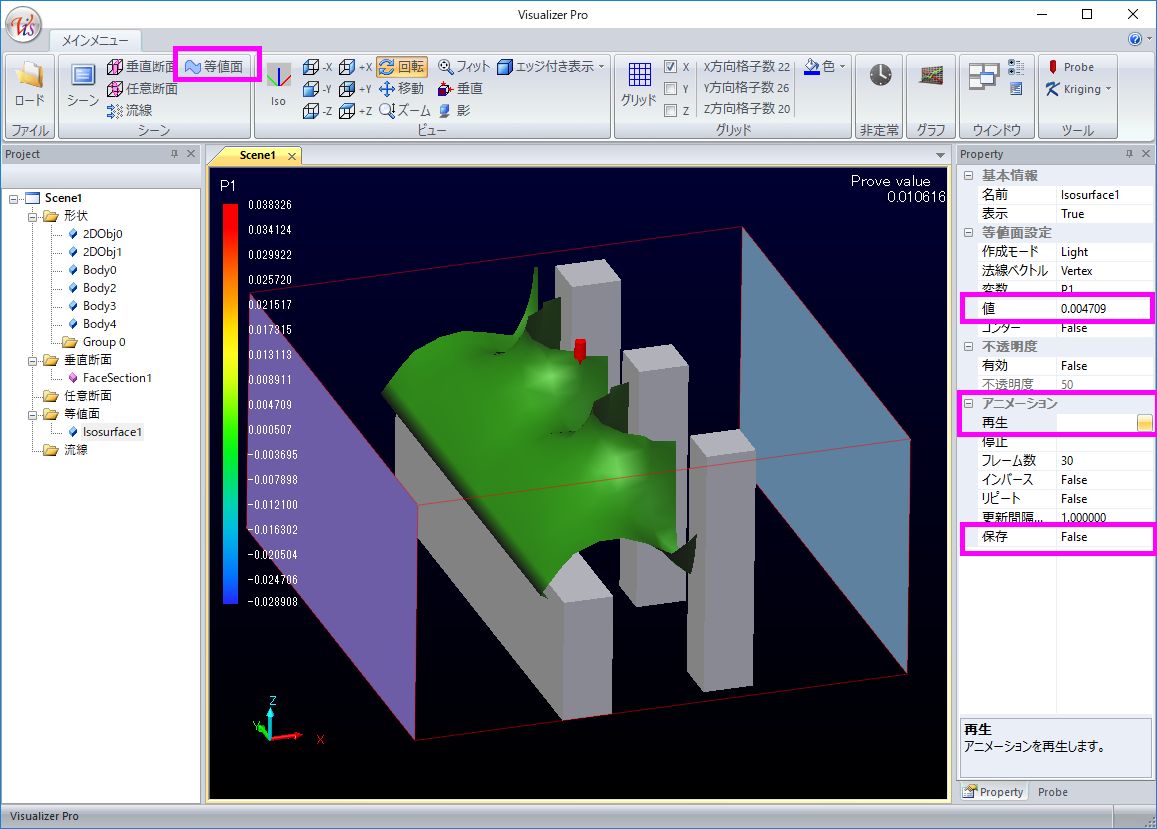1157x829 pixels.
Task: Activate the 回転 rotate tool
Action: coord(402,67)
